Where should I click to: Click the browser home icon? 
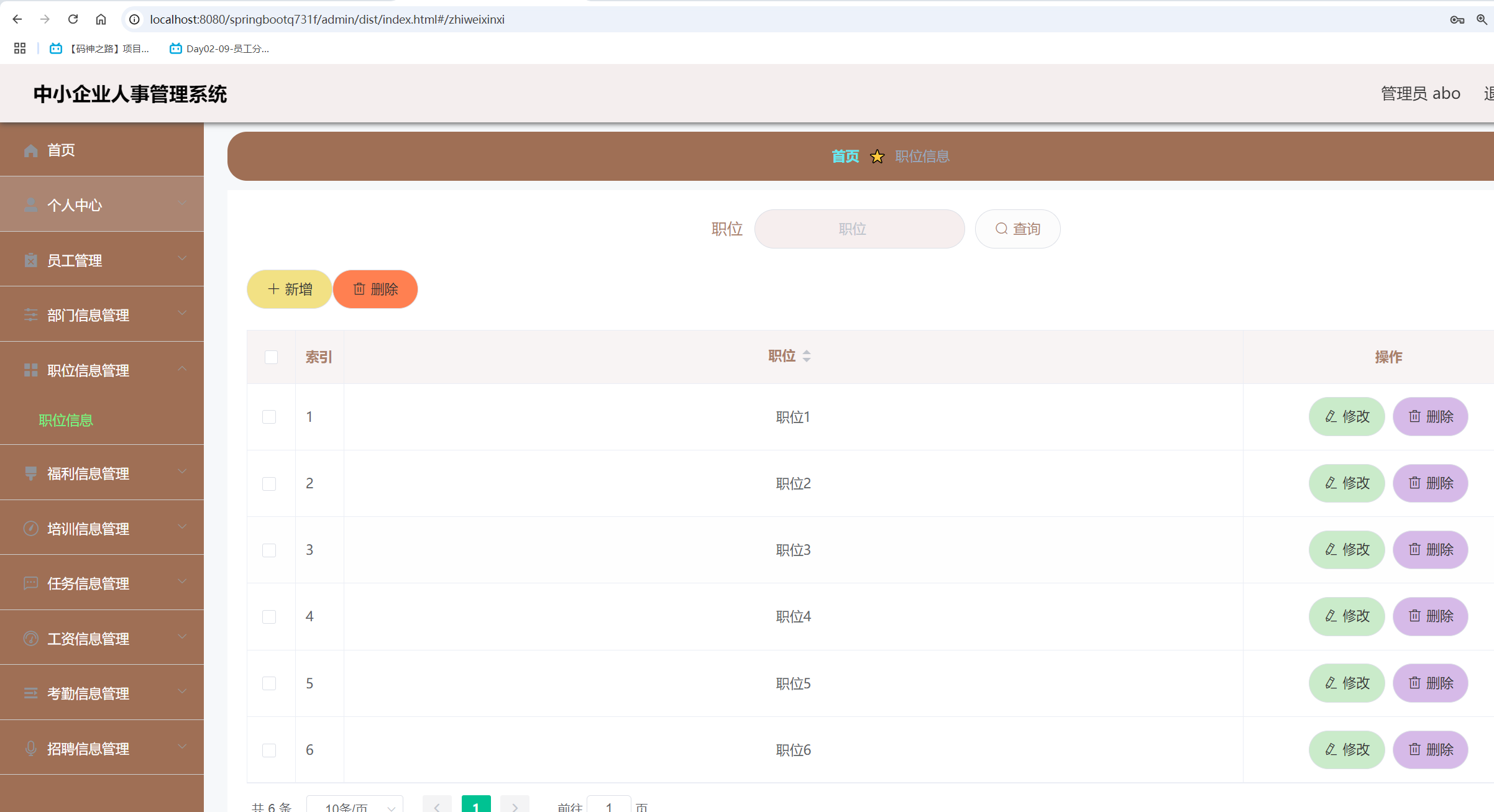[x=101, y=19]
